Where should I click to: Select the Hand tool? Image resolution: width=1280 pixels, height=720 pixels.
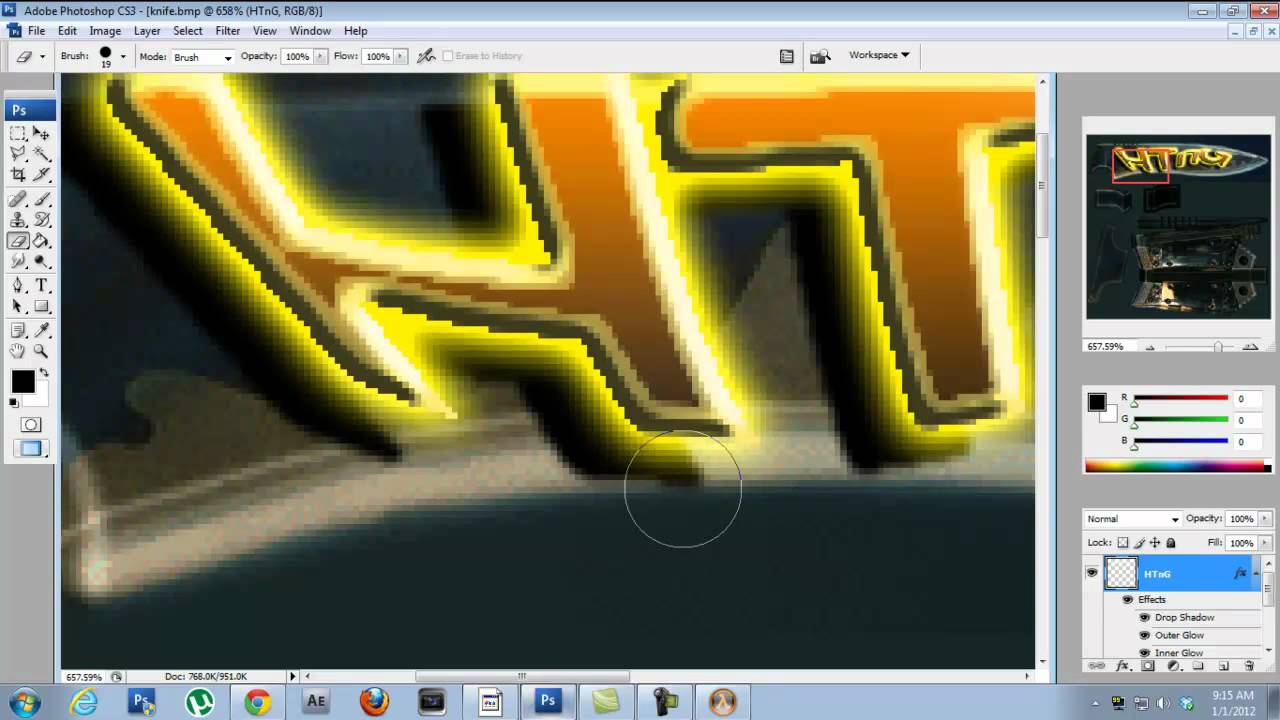18,351
